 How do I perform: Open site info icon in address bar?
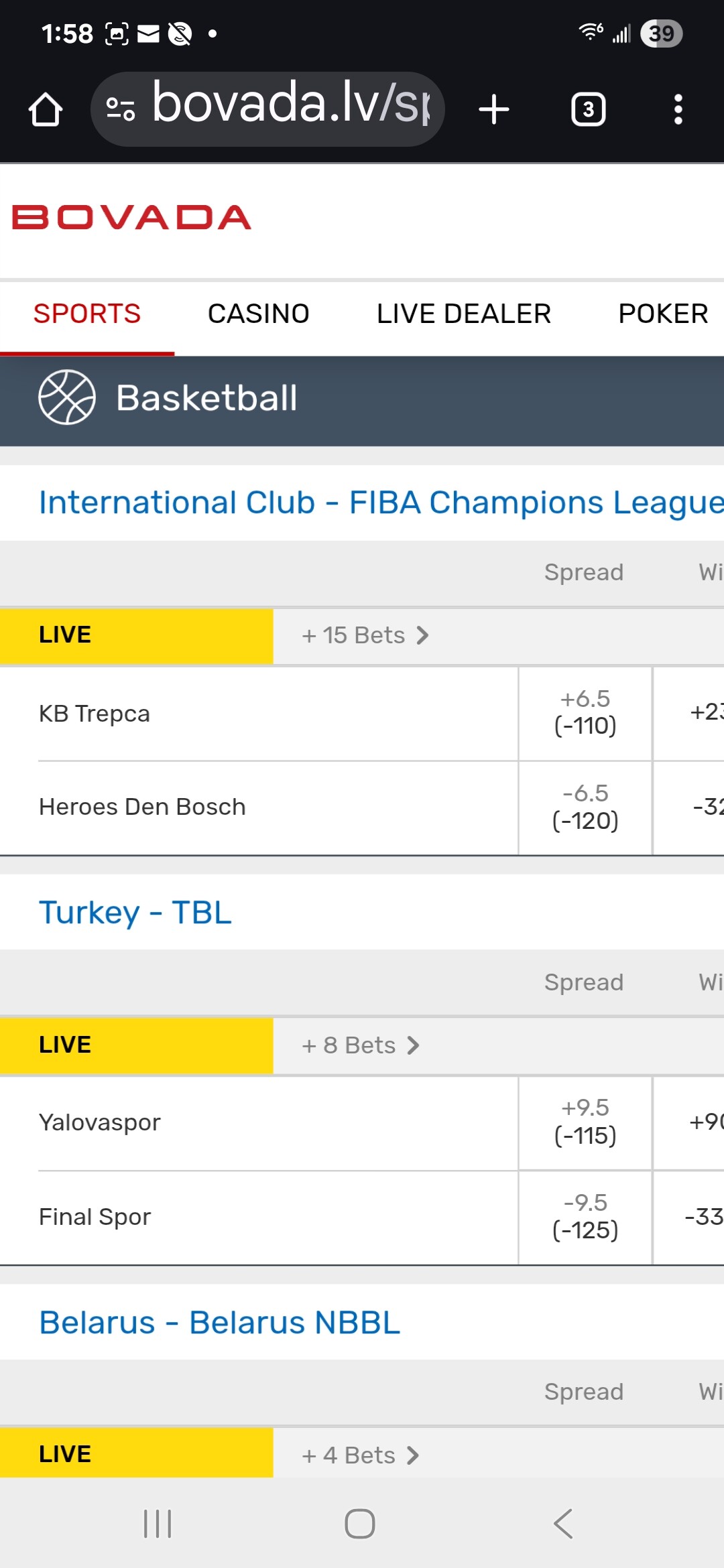pyautogui.click(x=121, y=109)
